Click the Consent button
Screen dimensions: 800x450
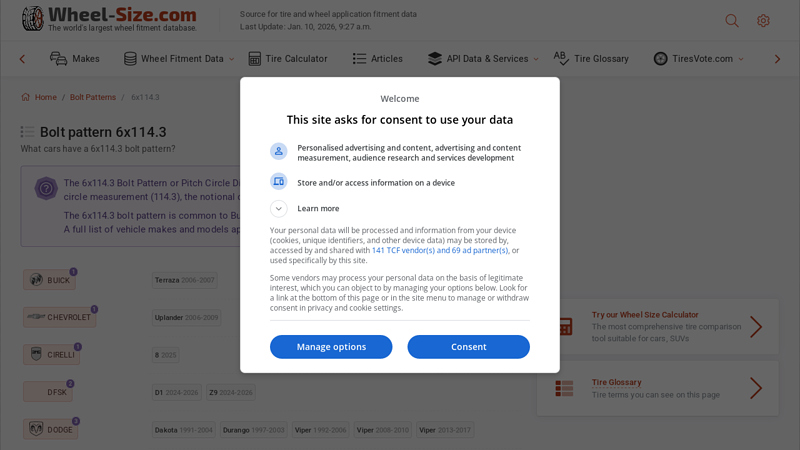(x=468, y=347)
